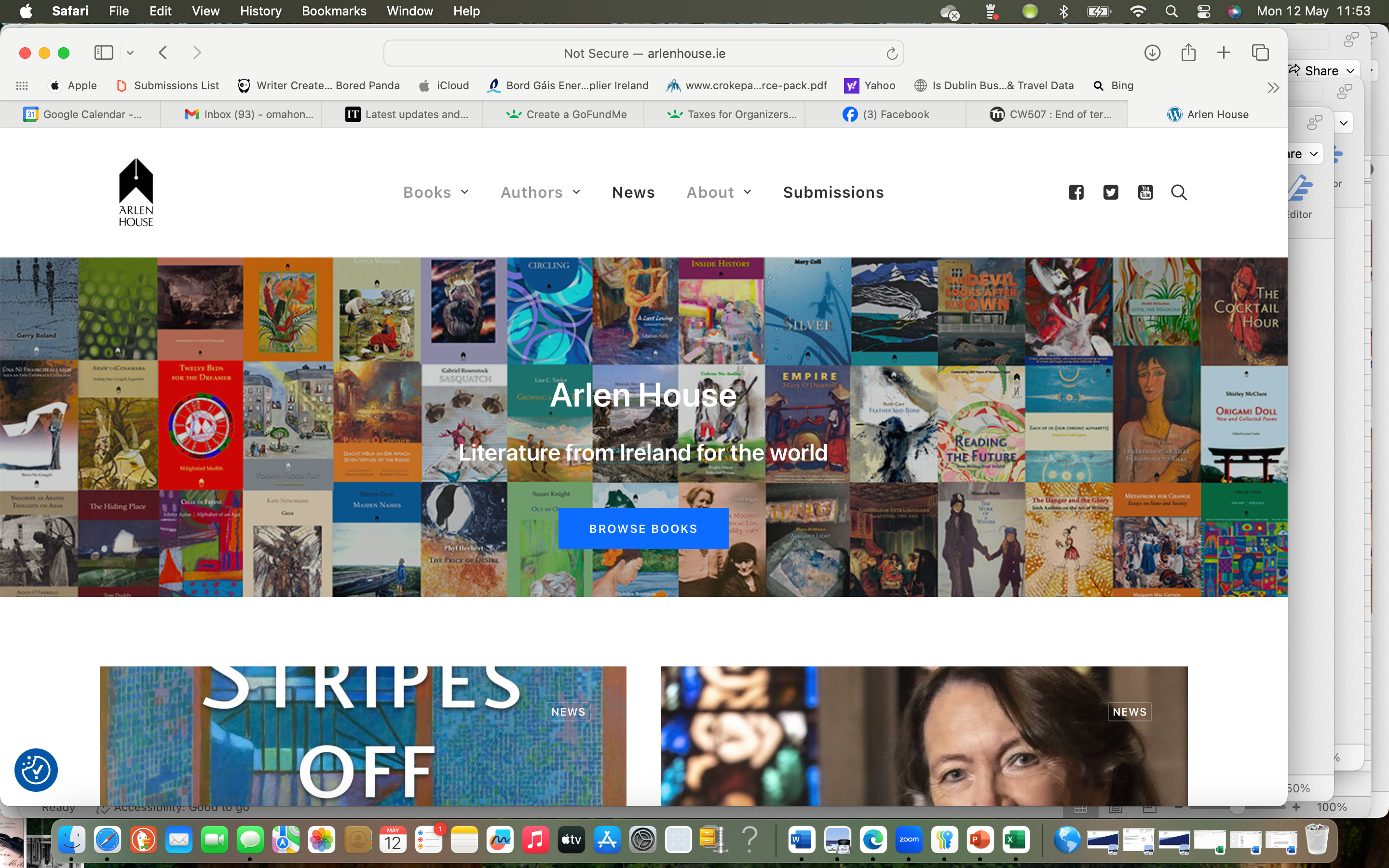Click the Safari Share icon
Viewport: 1389px width, 868px height.
tap(1188, 53)
